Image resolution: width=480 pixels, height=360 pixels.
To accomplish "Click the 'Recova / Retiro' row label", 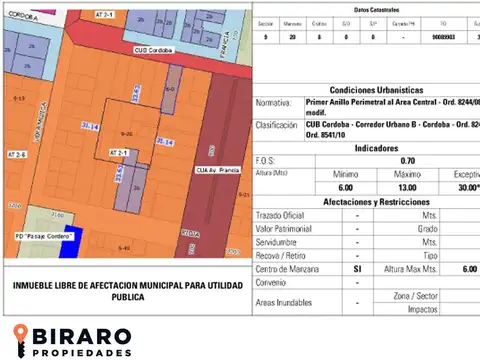I will (280, 256).
